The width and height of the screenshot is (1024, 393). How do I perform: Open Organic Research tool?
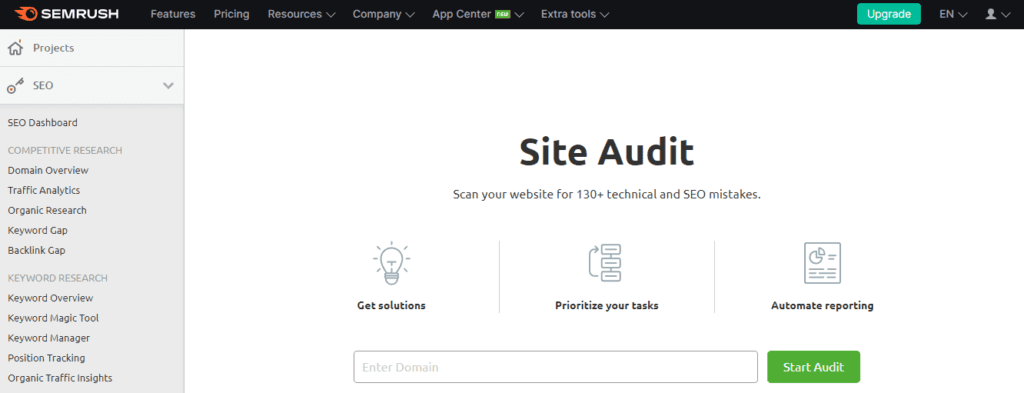point(47,210)
